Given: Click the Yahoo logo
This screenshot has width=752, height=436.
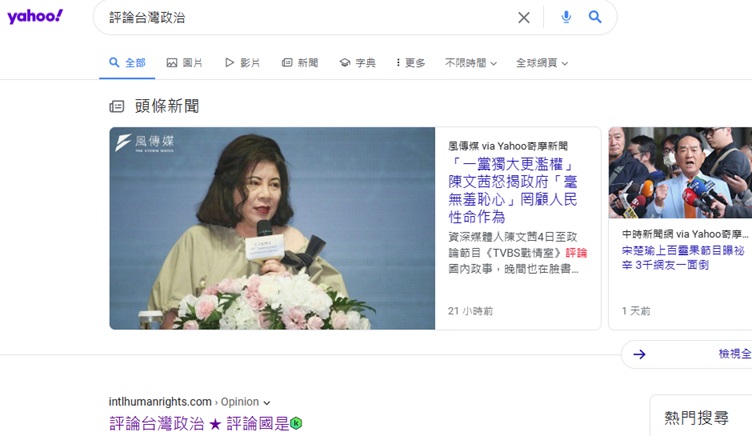Looking at the screenshot, I should 35,17.
